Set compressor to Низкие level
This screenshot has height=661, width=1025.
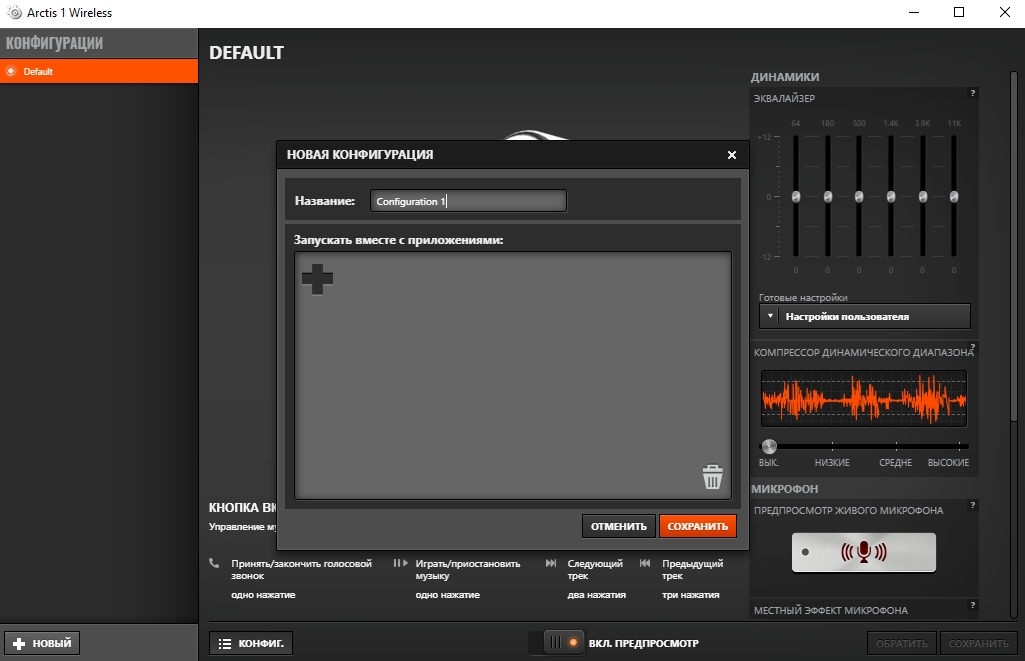click(x=832, y=462)
